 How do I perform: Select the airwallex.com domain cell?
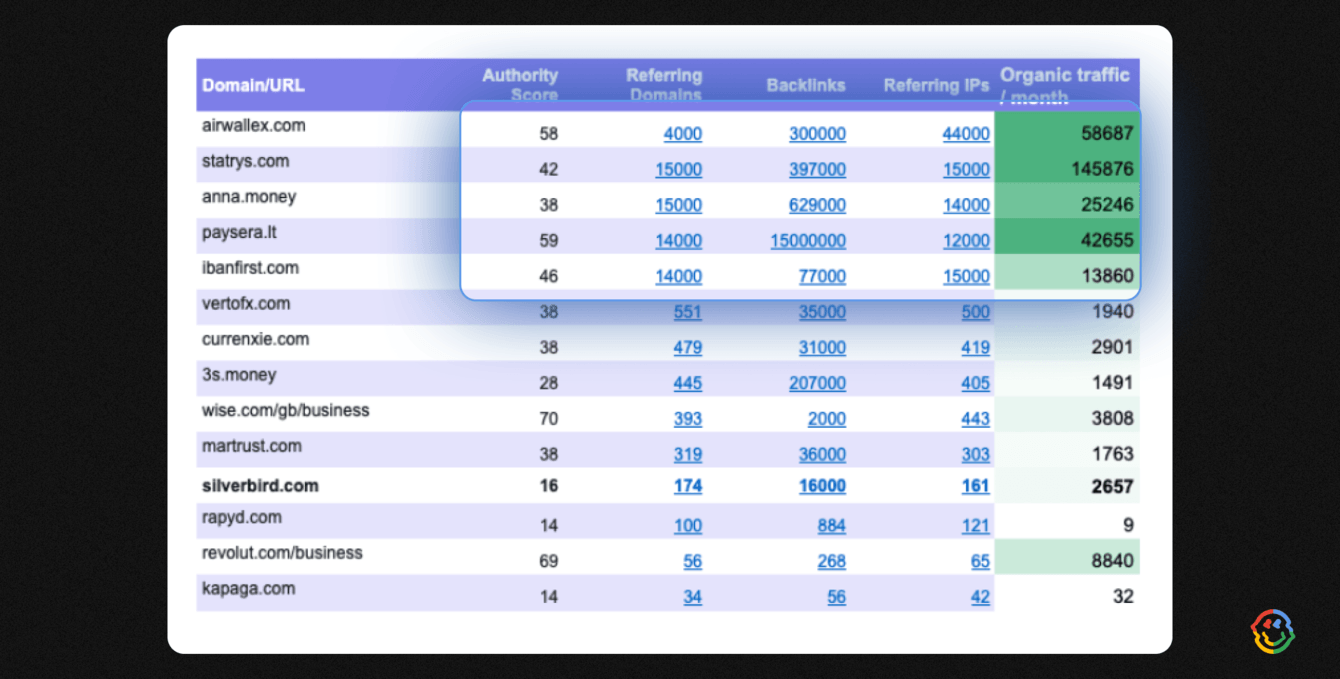tap(254, 126)
